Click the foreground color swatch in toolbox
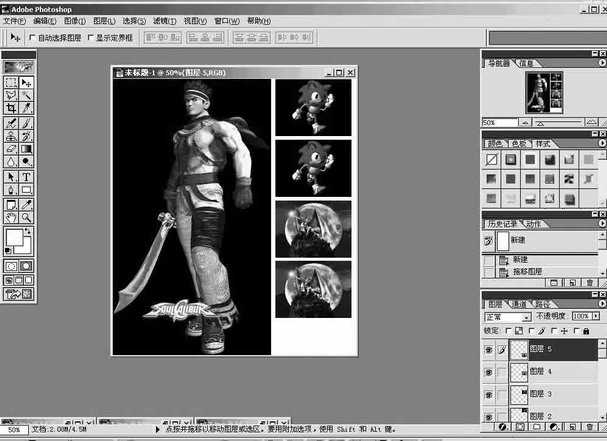The image size is (607, 441). (x=15, y=238)
